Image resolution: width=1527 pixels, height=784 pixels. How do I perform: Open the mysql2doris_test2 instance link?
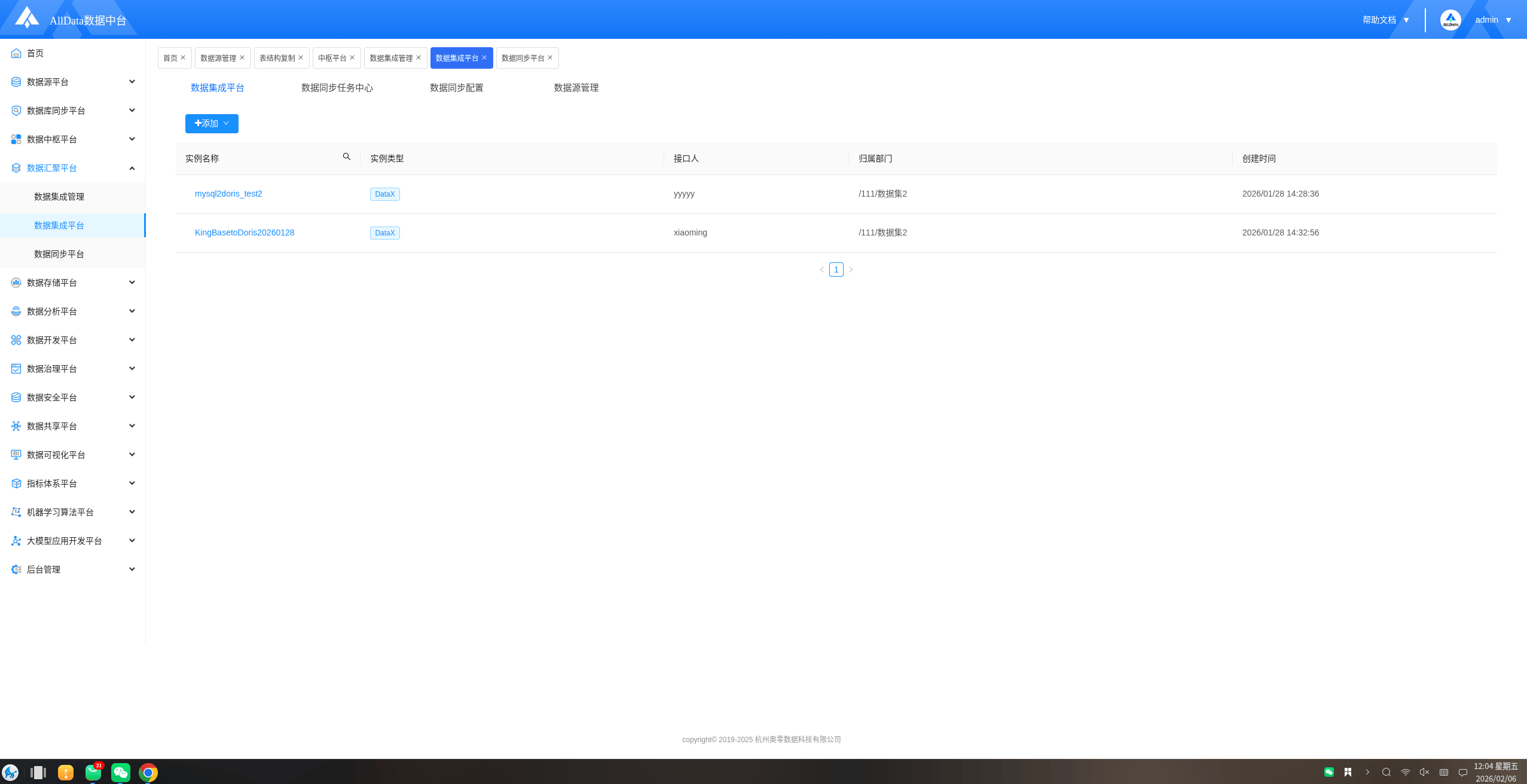click(x=228, y=194)
